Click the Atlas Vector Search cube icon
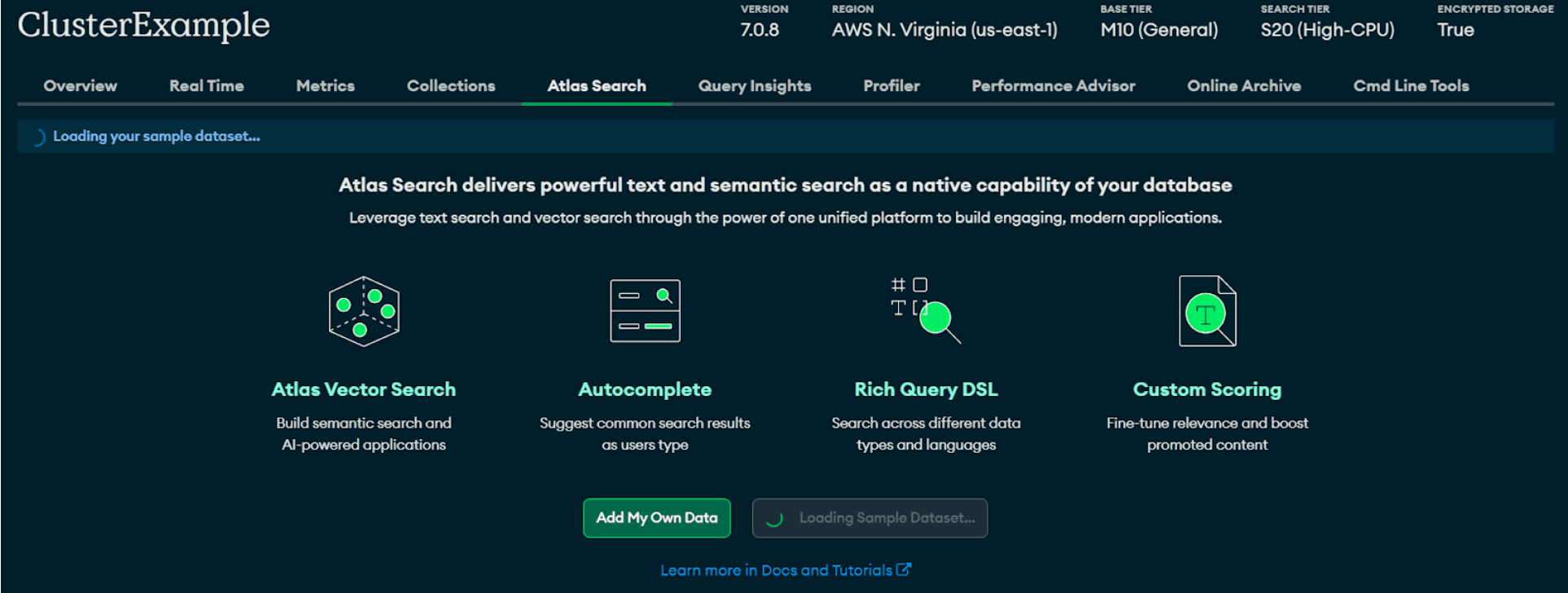 point(363,311)
